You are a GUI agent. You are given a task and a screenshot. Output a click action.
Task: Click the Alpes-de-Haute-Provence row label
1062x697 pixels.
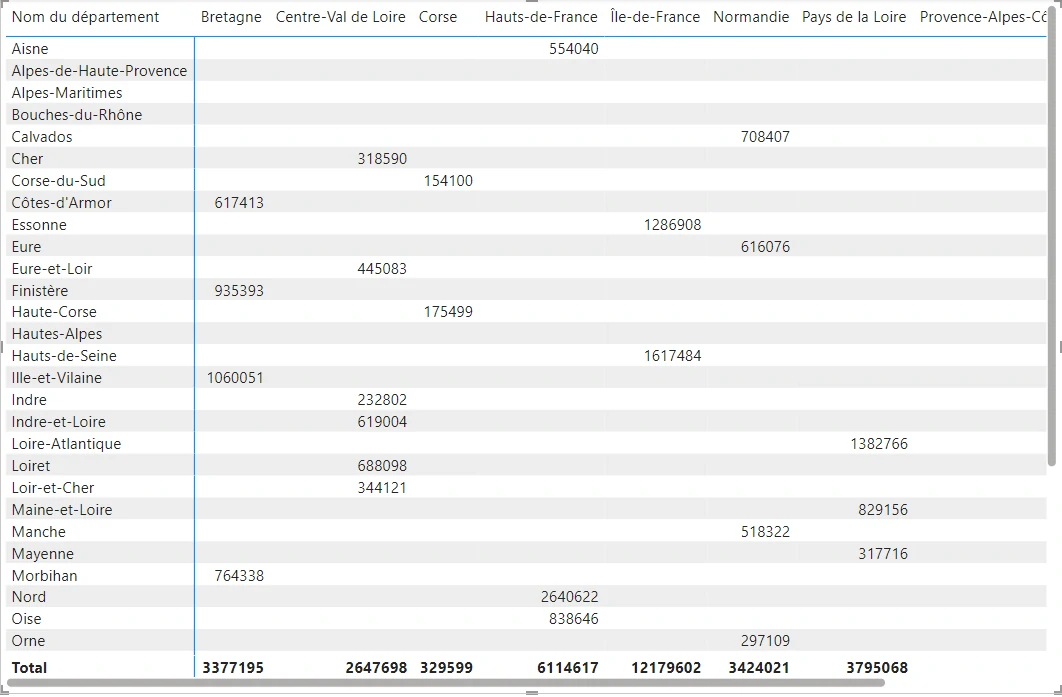pyautogui.click(x=99, y=71)
